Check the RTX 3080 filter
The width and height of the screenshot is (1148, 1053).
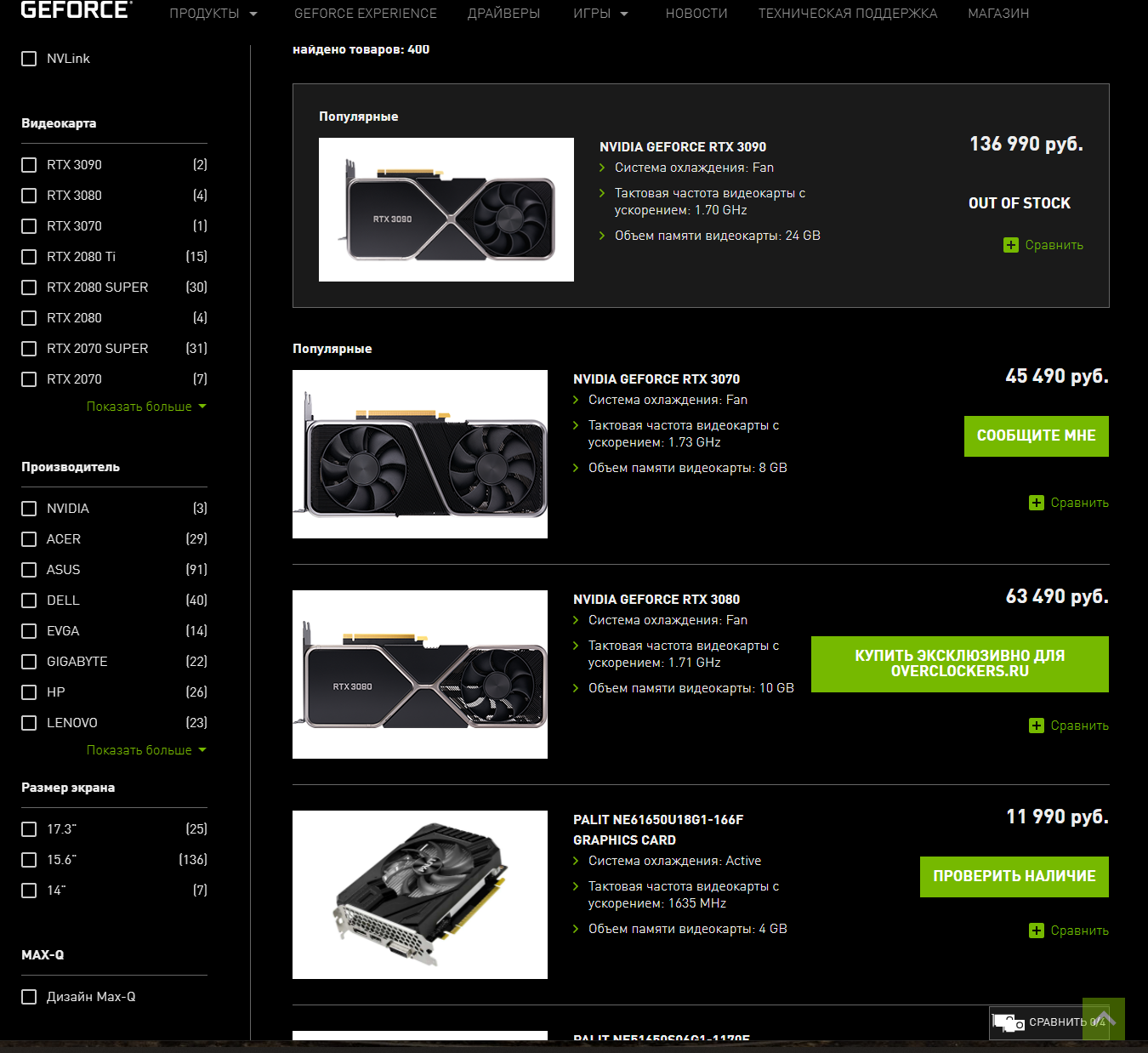(29, 196)
